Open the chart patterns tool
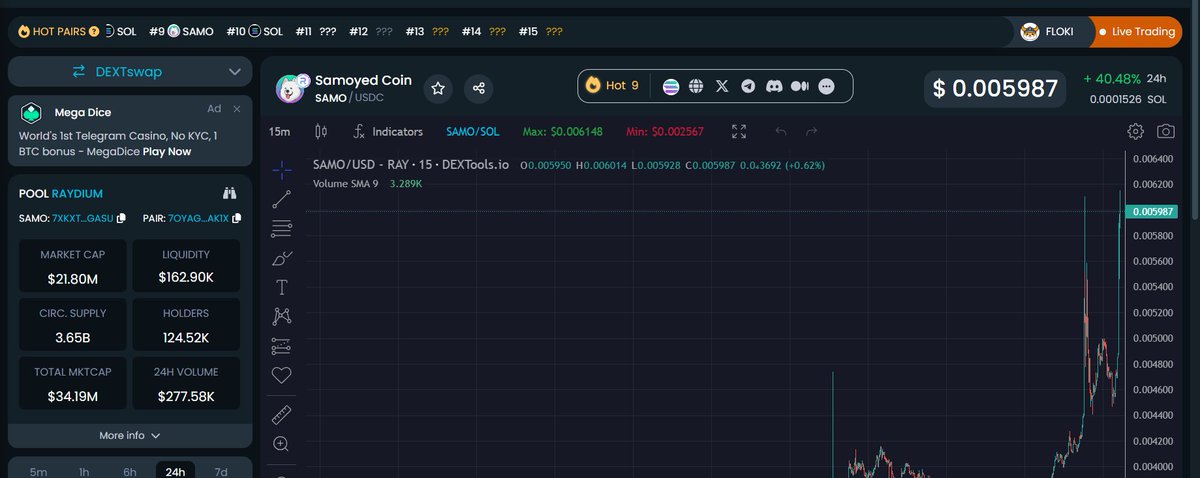 click(x=282, y=317)
